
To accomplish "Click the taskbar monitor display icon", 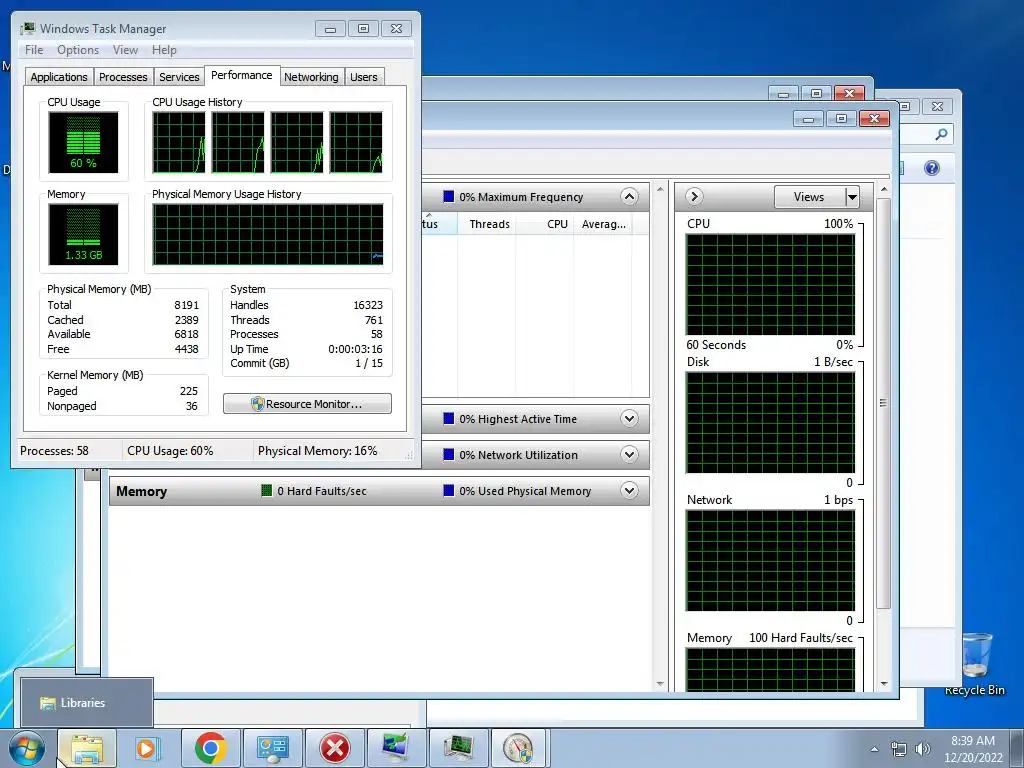I will coord(396,748).
